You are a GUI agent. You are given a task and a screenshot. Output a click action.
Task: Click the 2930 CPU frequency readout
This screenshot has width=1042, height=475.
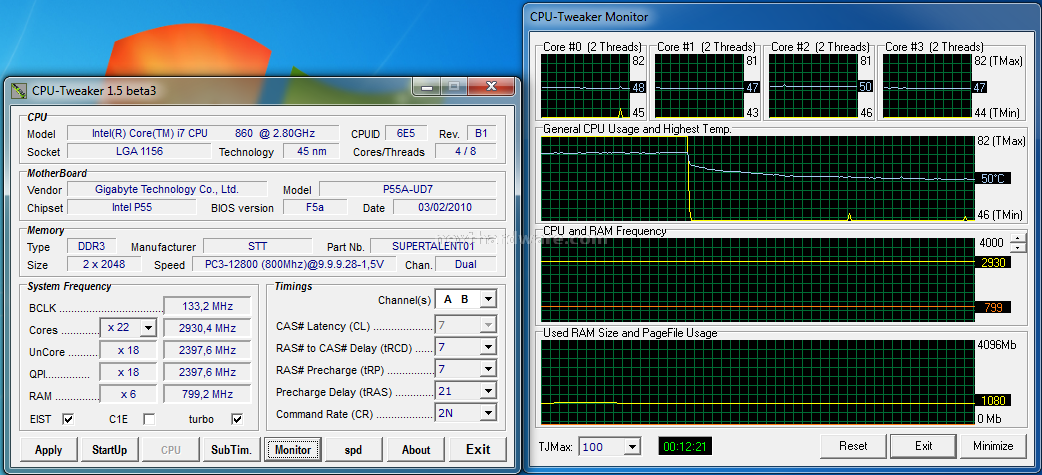click(x=993, y=262)
